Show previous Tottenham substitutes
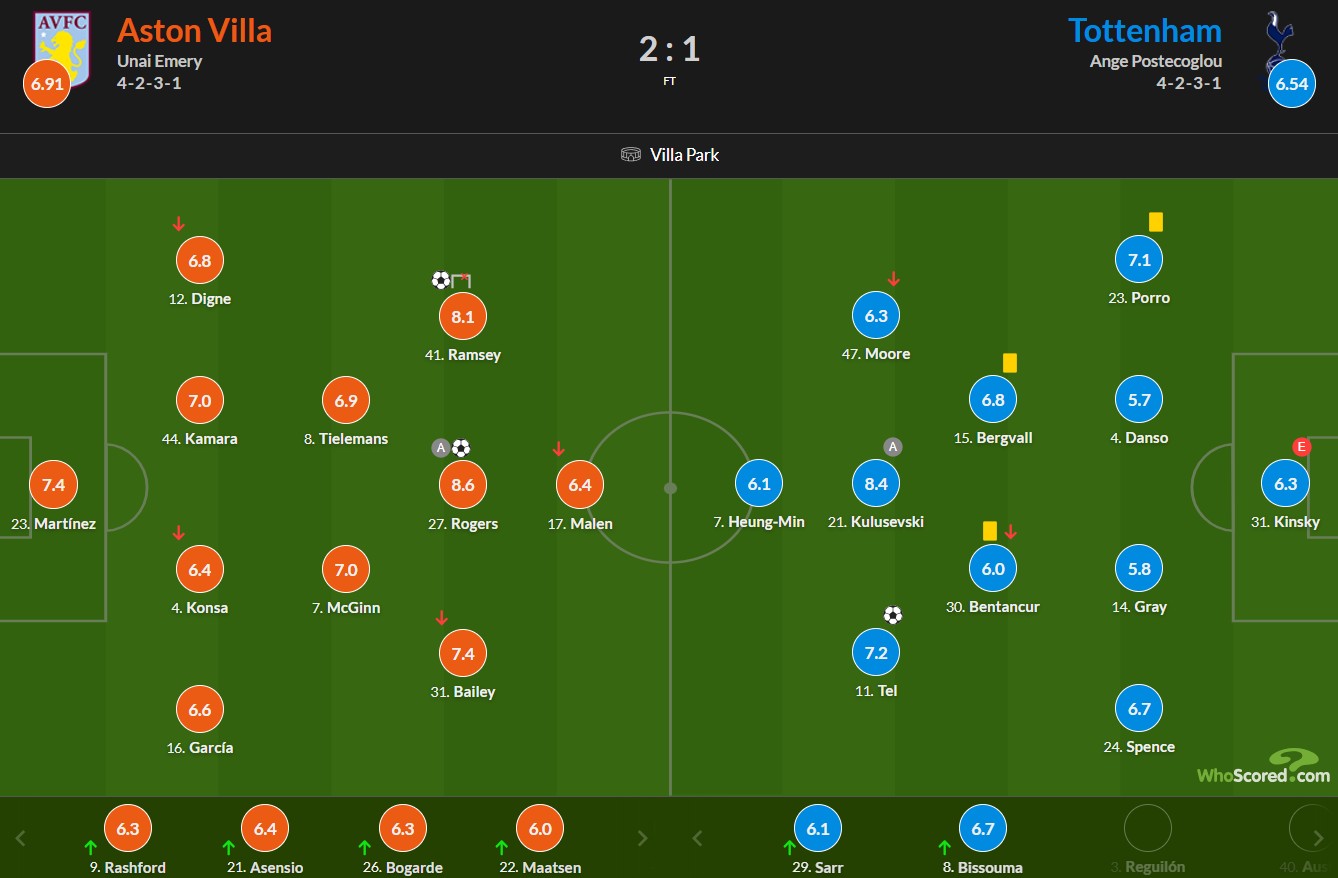The width and height of the screenshot is (1338, 878). click(x=698, y=838)
